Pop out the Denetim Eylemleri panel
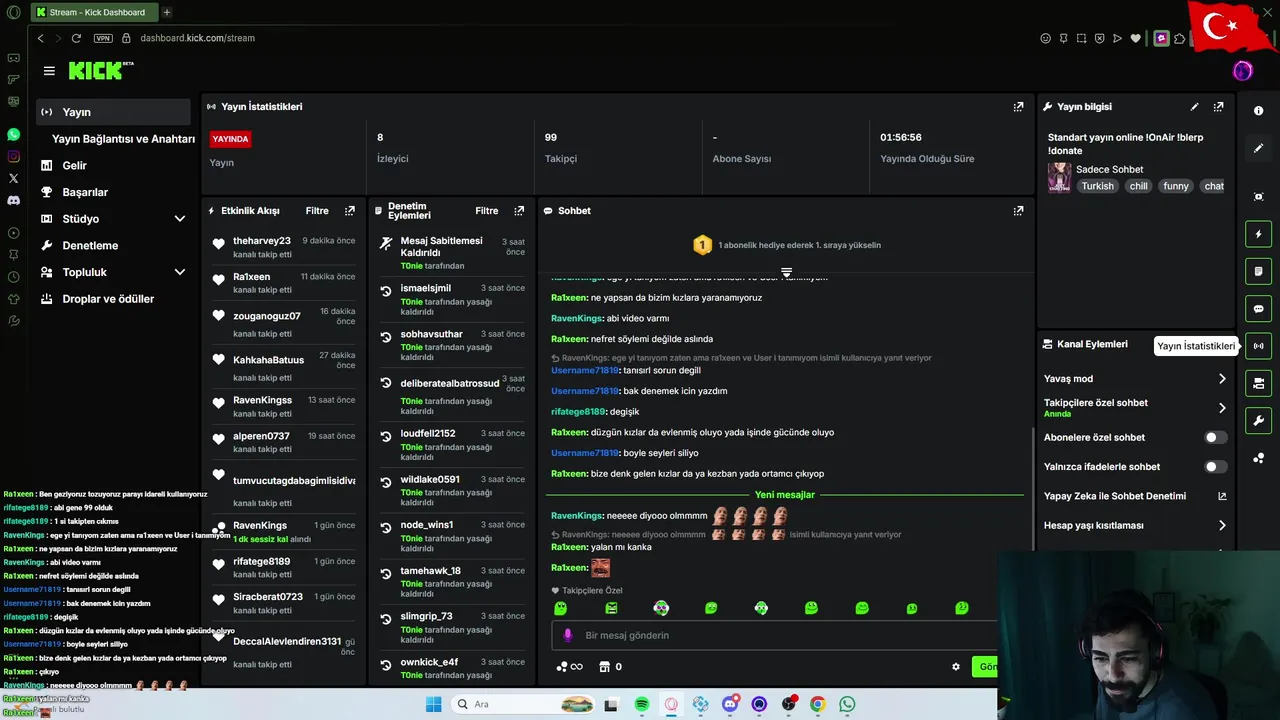Screen dimensions: 1280x720 coord(518,211)
